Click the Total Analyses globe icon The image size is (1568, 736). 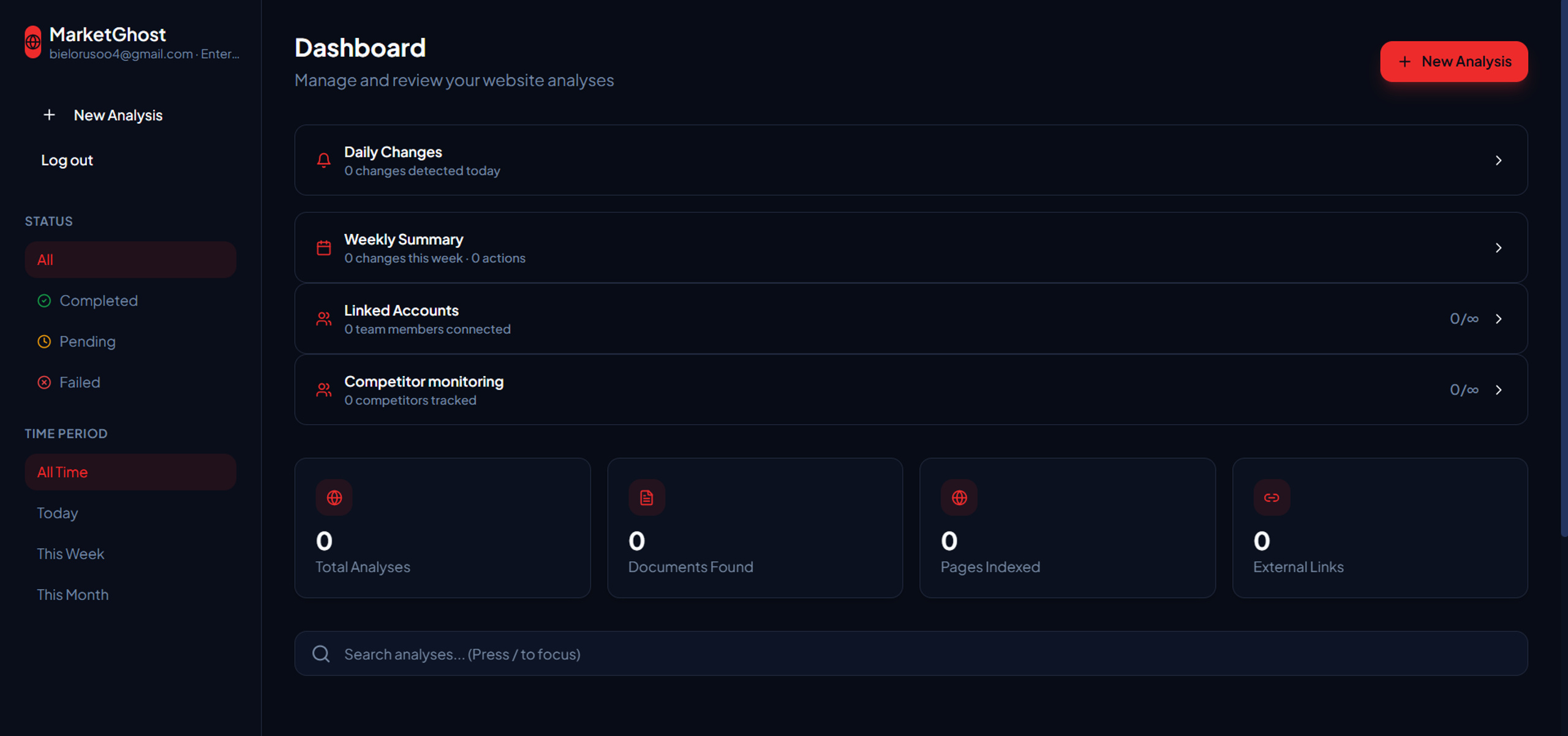pos(334,498)
